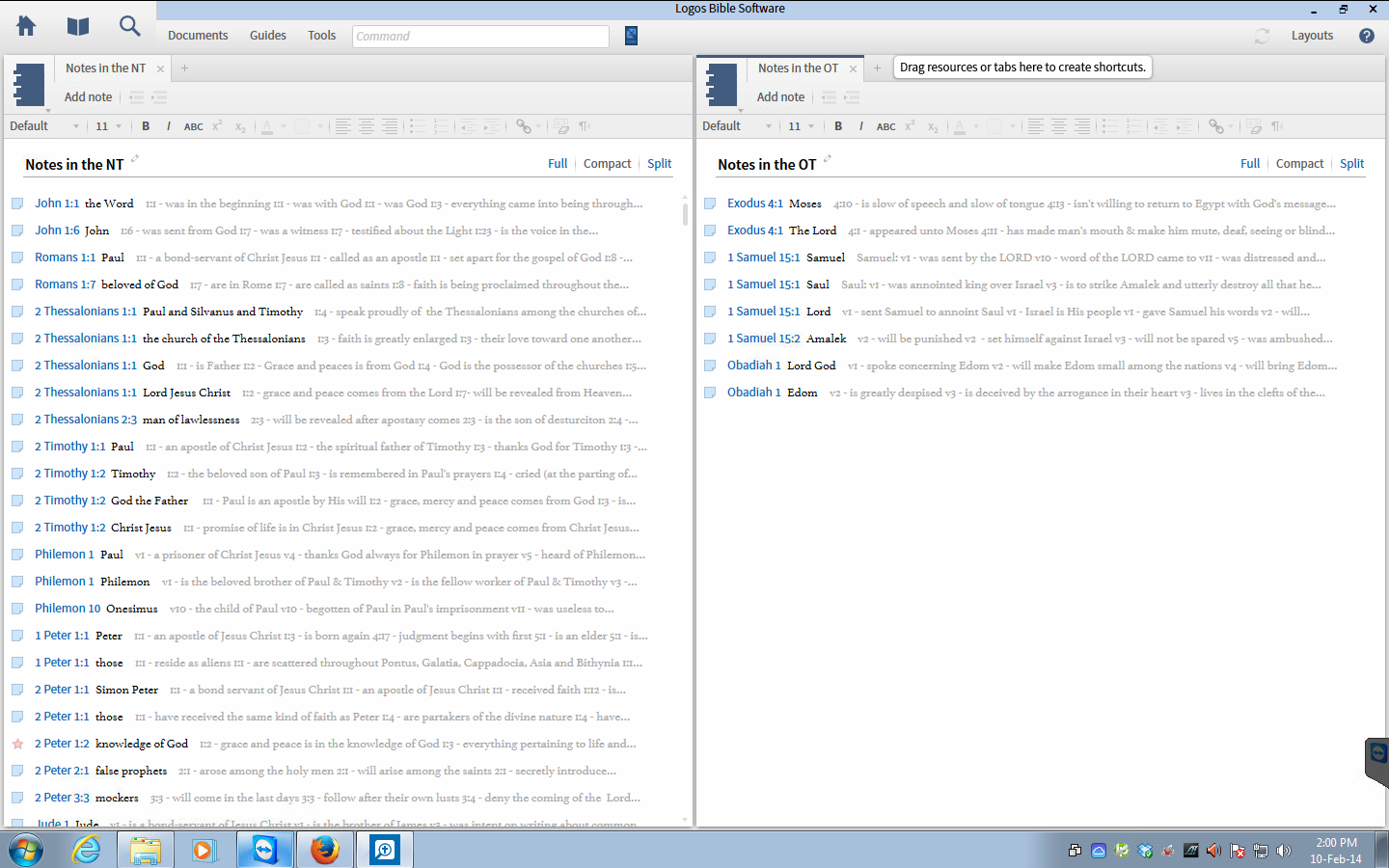Screen dimensions: 1389x868
Task: Click the highlight color swatch in NT toolbar
Action: (303, 126)
